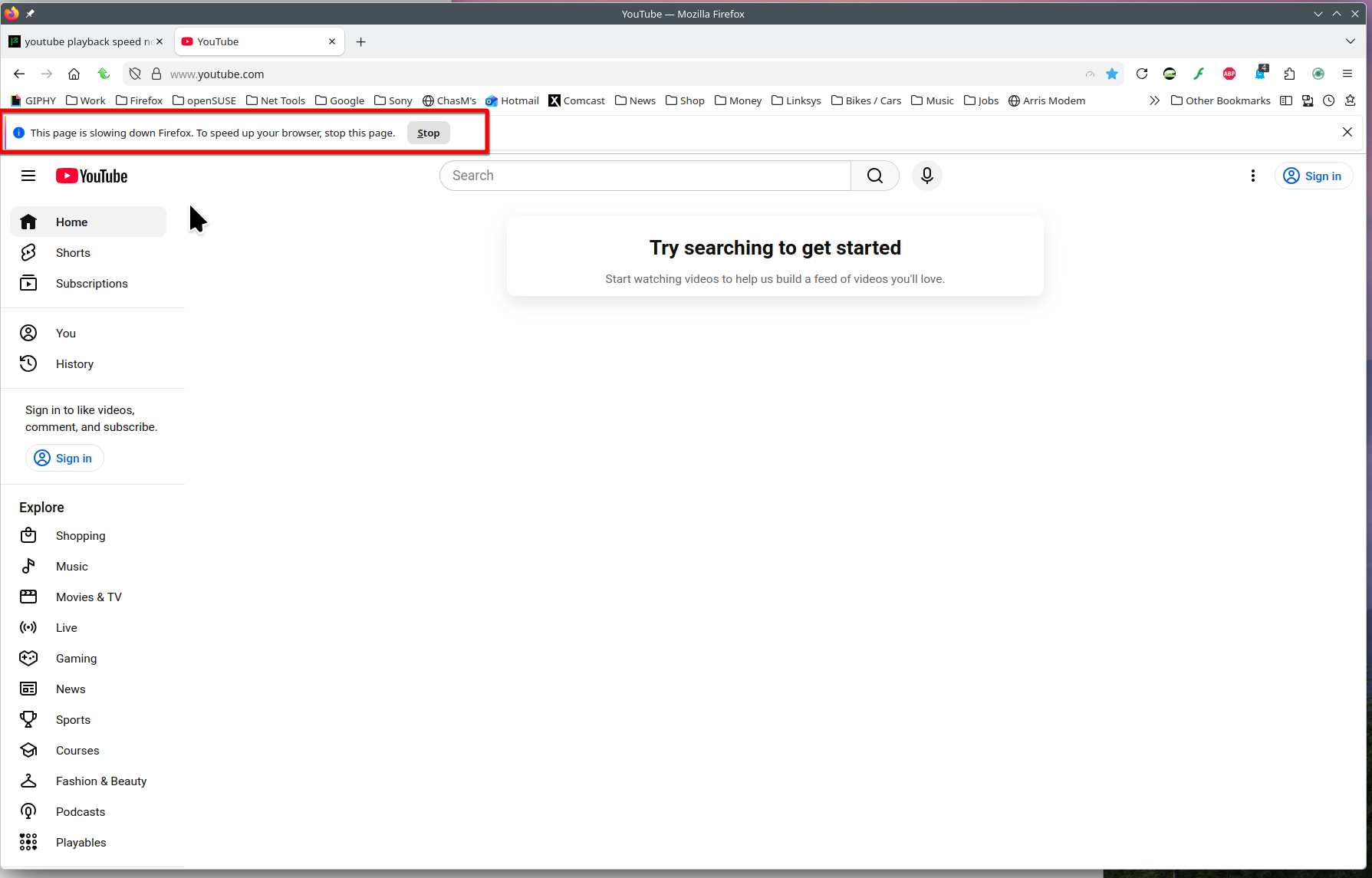
Task: Open the Work bookmarks folder
Action: click(x=86, y=100)
